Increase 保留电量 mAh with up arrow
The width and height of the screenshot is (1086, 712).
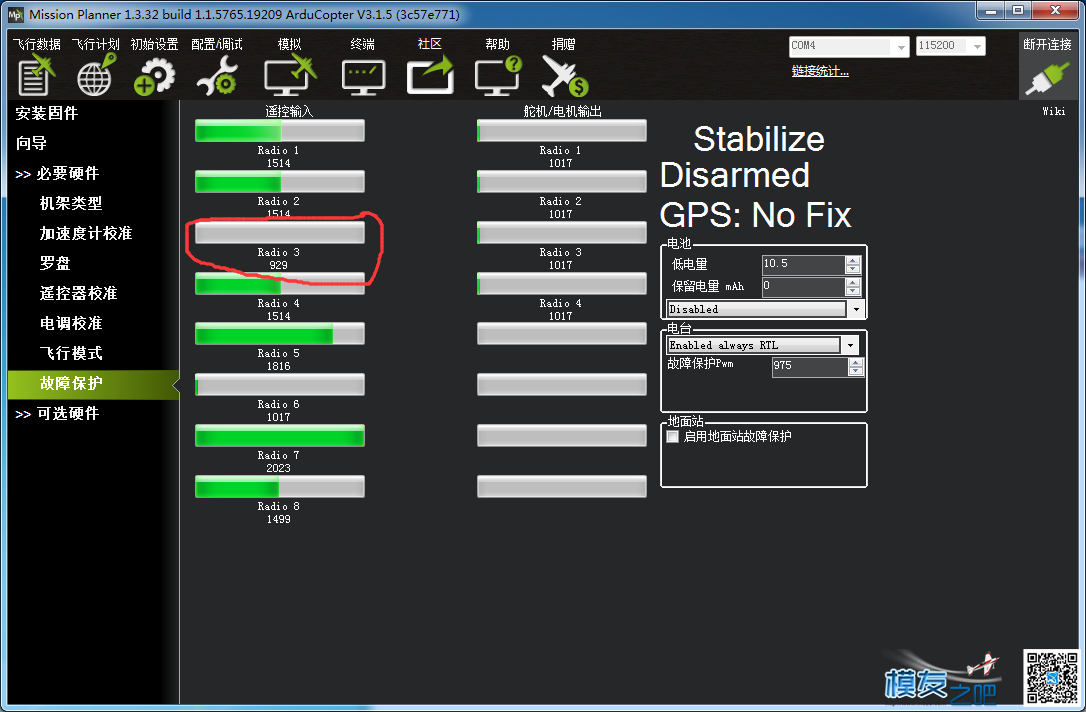click(853, 282)
